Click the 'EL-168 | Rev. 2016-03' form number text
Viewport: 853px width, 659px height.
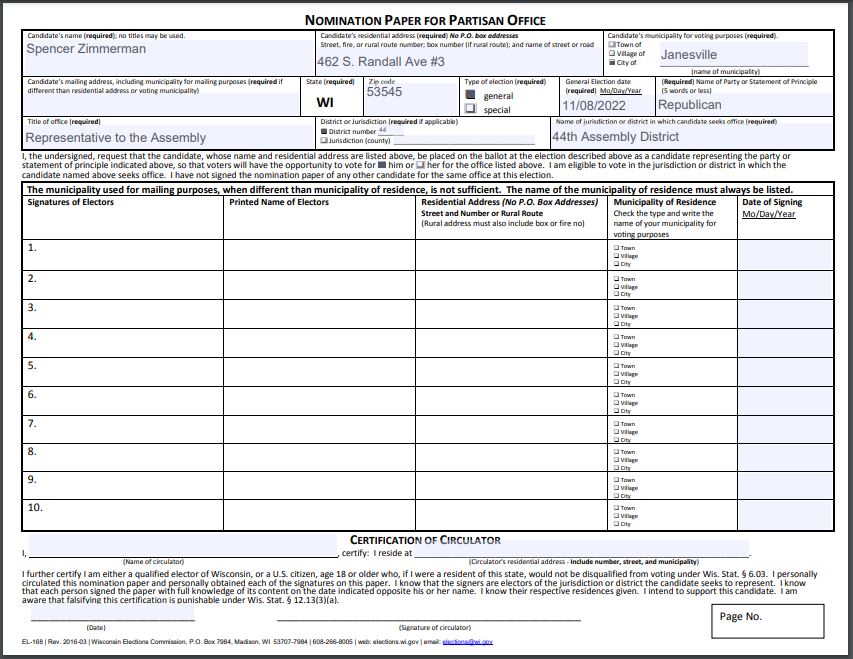(54, 642)
